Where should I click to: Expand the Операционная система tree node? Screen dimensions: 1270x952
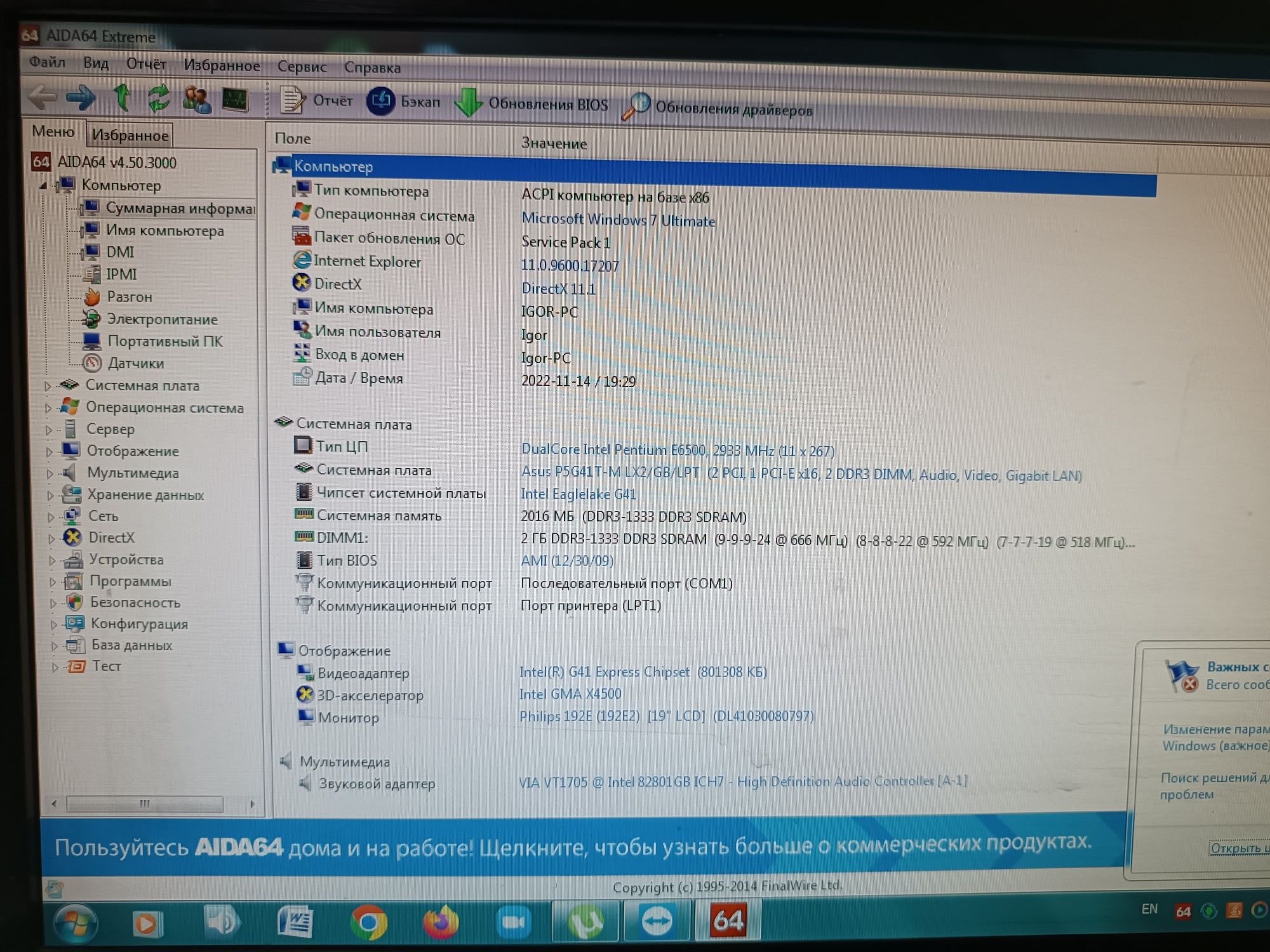point(48,407)
